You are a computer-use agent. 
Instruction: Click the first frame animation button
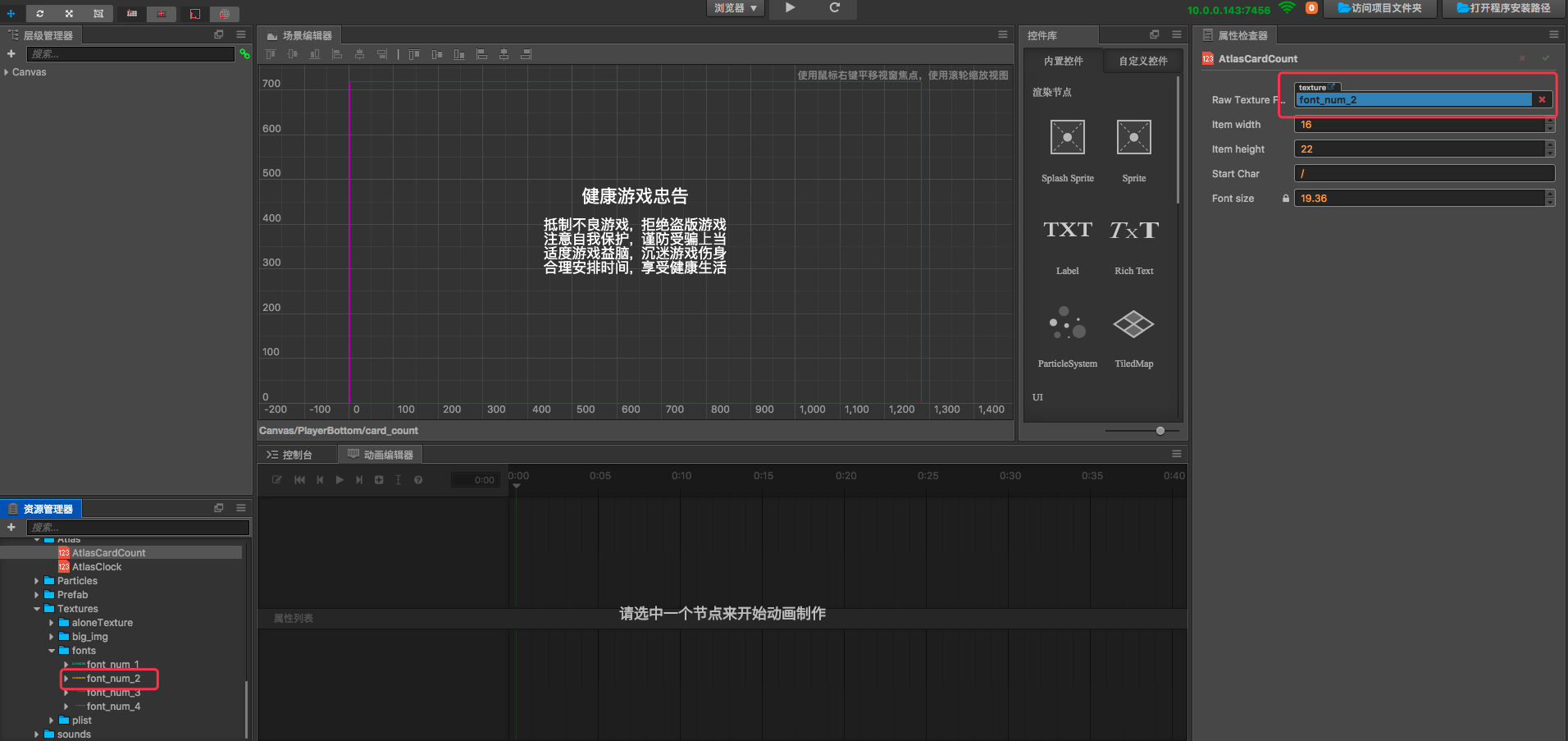[299, 480]
